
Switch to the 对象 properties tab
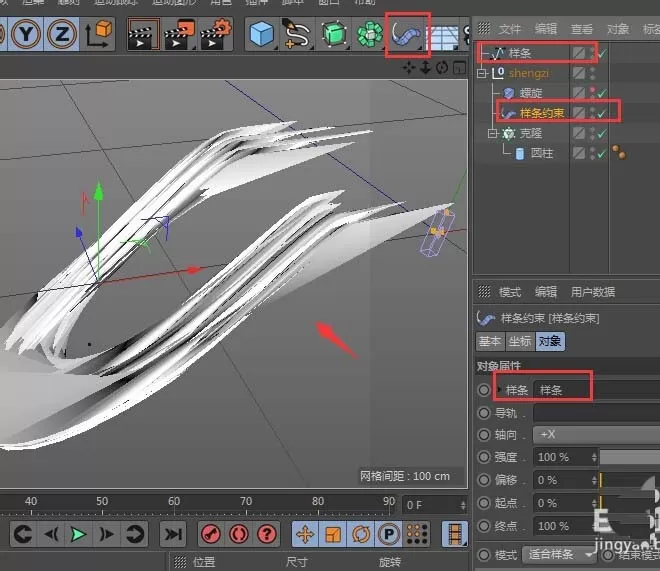click(x=550, y=341)
